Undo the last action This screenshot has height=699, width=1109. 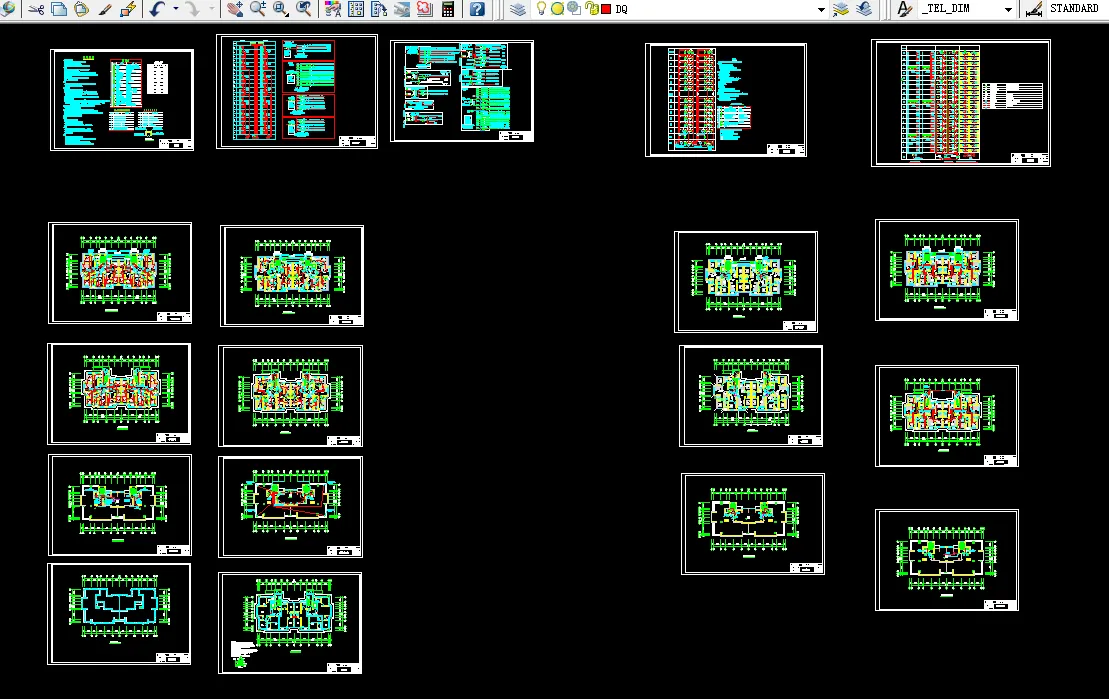(158, 9)
